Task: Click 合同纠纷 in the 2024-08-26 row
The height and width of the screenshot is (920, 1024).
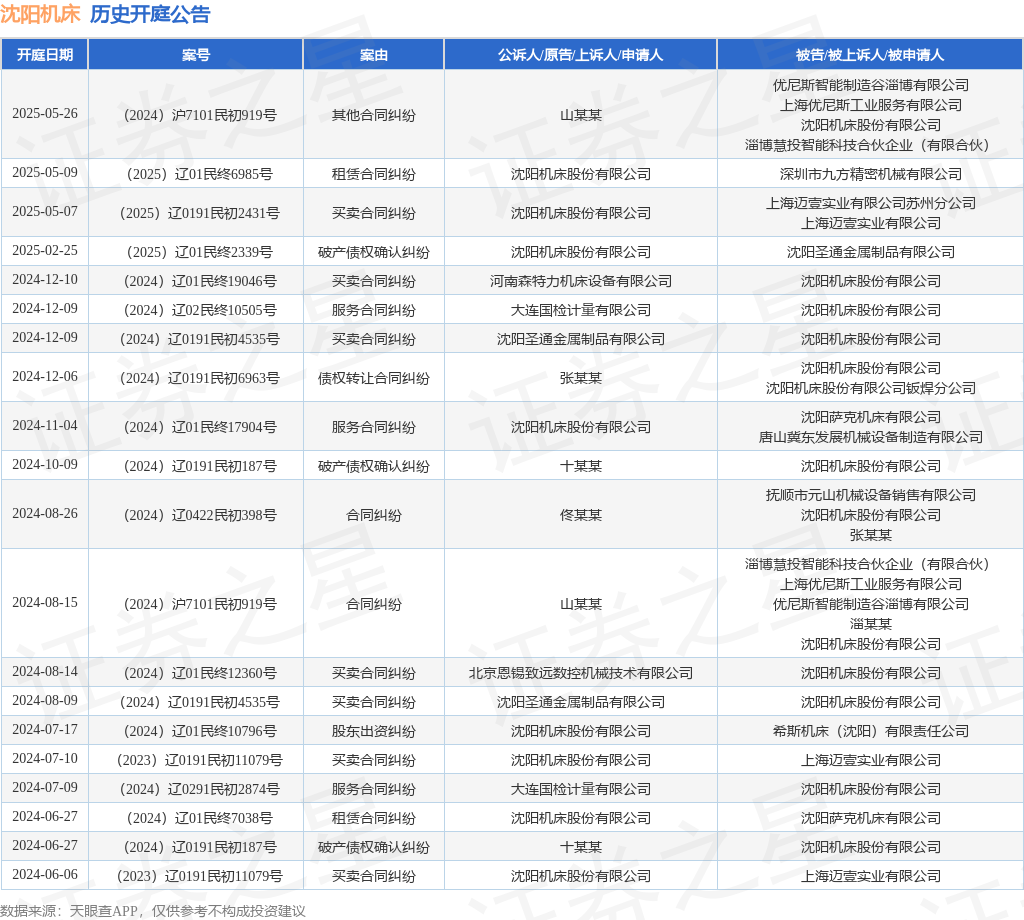Action: [x=374, y=515]
